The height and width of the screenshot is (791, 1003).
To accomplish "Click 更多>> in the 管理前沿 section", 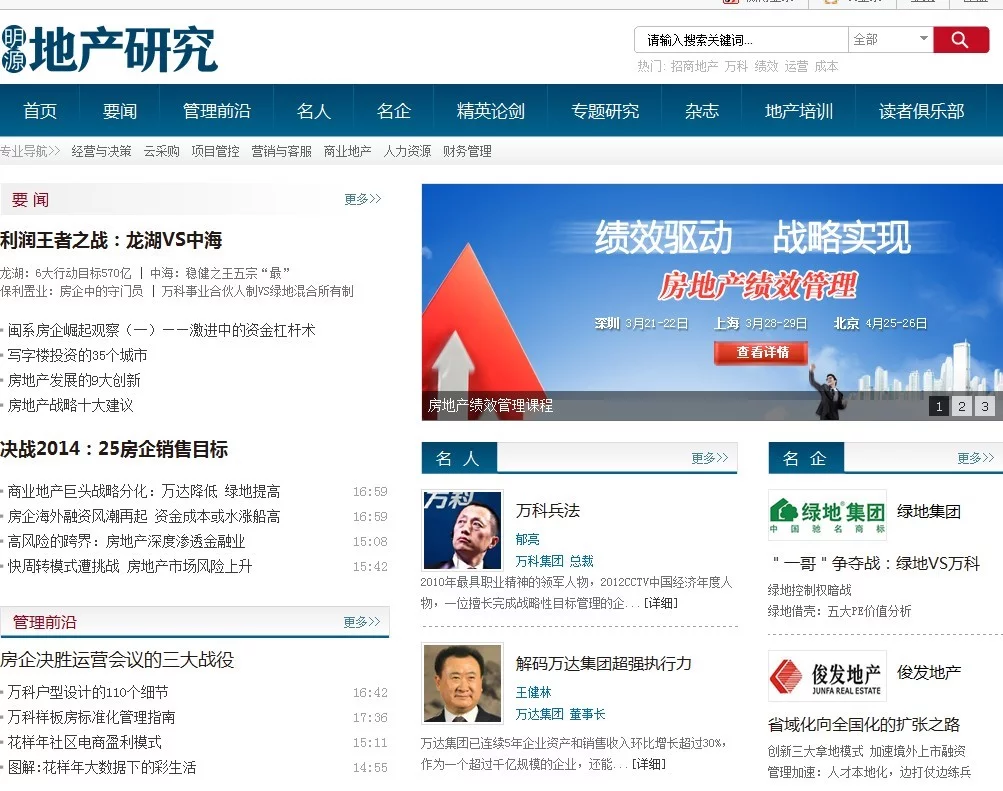I will [361, 622].
